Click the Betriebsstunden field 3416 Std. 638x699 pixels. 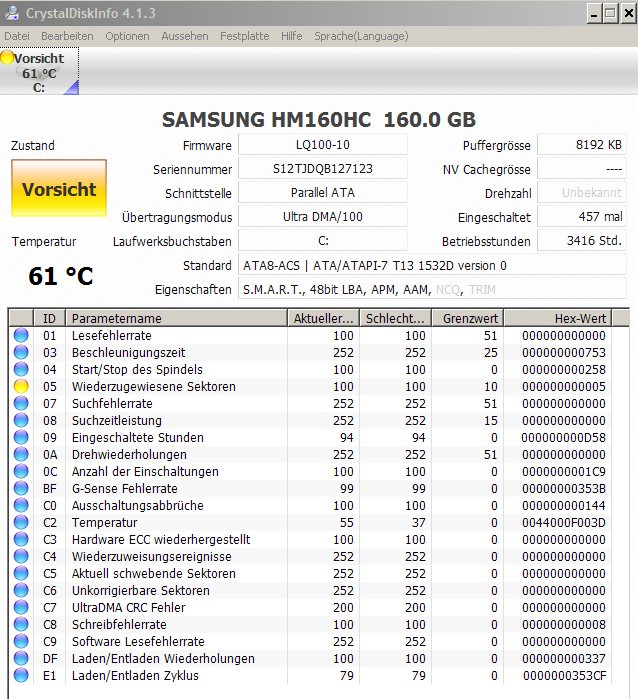tap(582, 241)
